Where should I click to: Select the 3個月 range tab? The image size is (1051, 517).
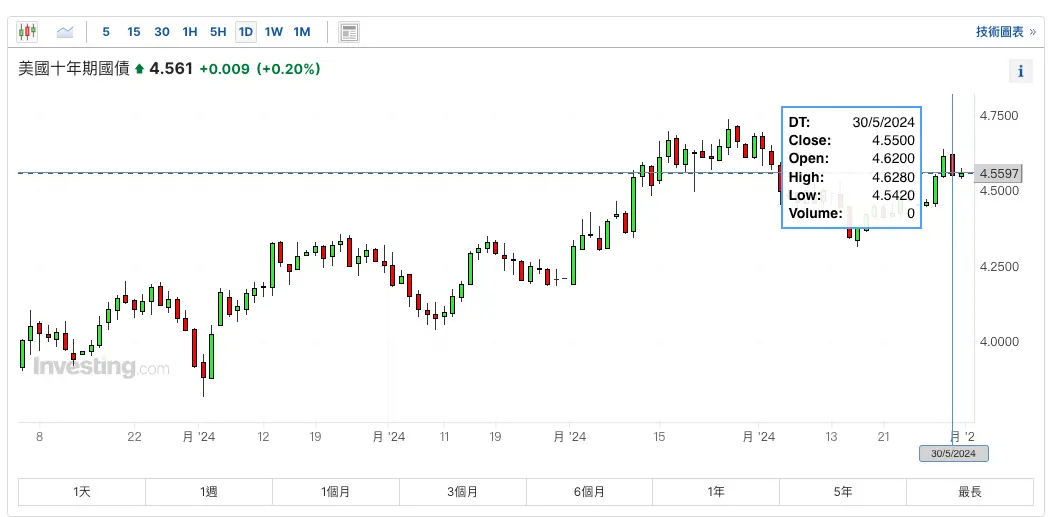[462, 492]
